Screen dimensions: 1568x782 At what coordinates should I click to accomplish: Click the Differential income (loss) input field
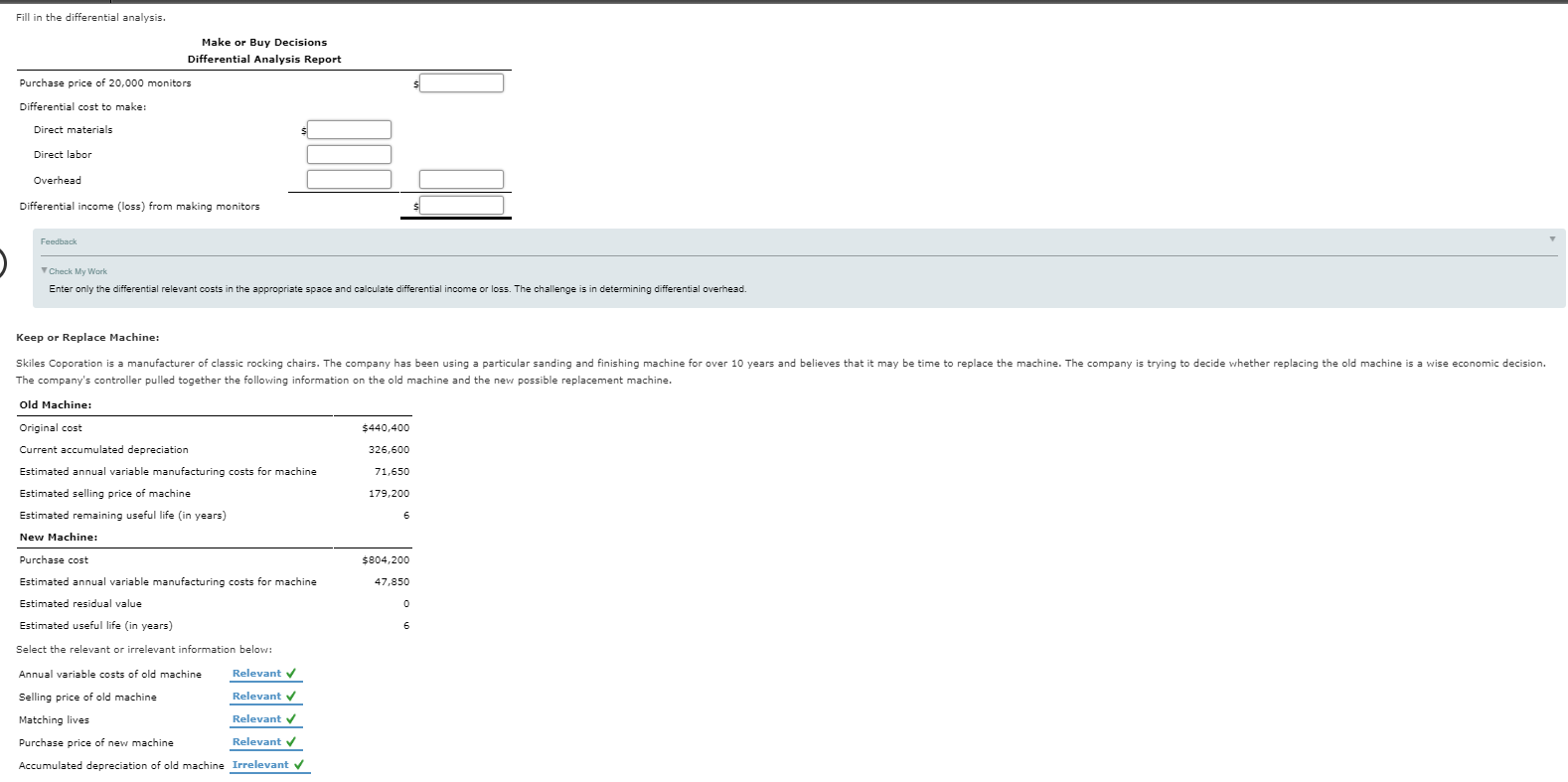461,205
